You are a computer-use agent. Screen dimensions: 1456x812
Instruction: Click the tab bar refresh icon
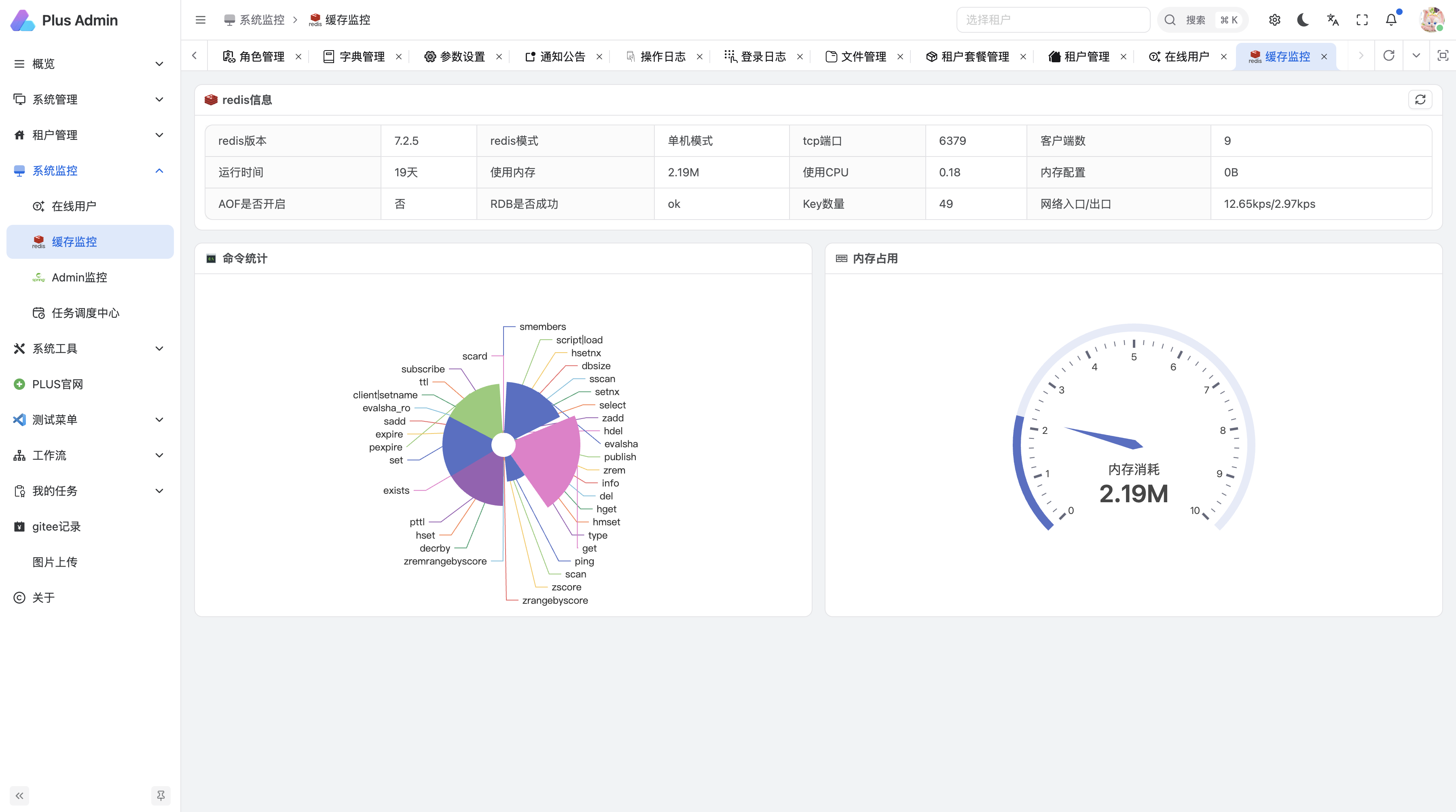point(1388,56)
